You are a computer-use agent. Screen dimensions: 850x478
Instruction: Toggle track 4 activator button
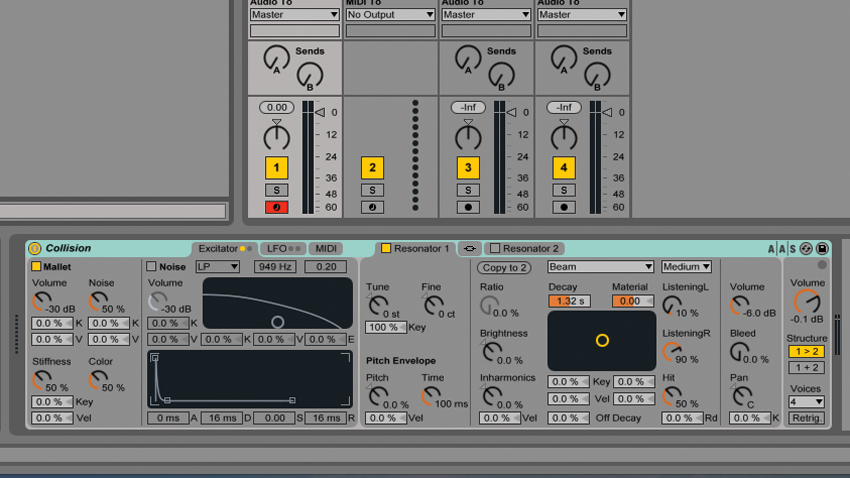point(564,168)
